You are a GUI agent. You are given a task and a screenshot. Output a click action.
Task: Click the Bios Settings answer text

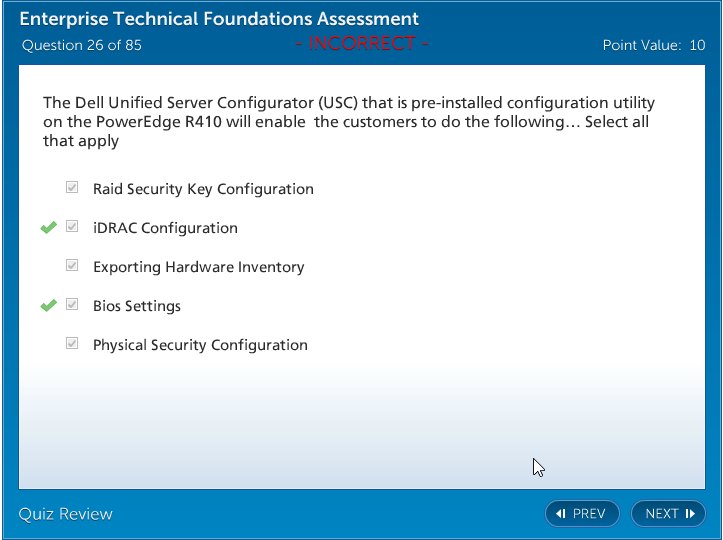click(137, 306)
